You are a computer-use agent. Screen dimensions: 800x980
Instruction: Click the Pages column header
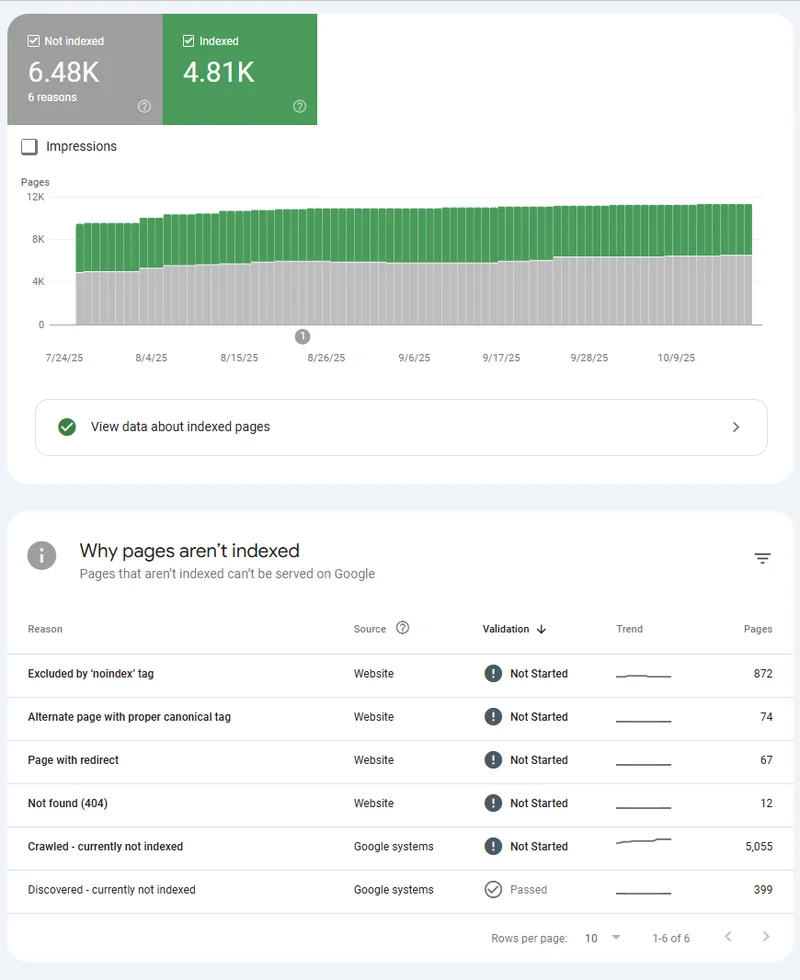(758, 629)
